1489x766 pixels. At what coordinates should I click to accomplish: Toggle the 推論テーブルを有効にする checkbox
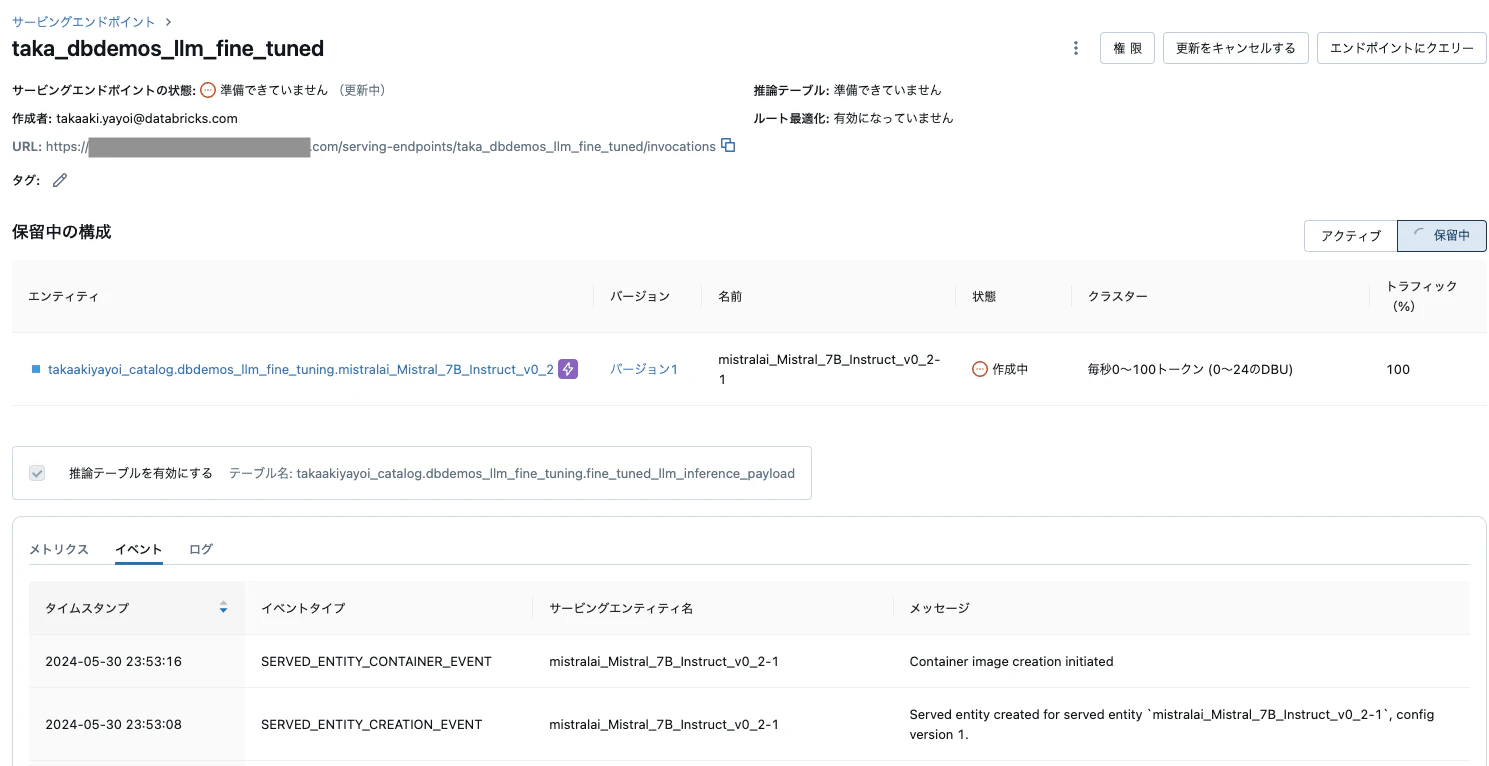click(37, 473)
